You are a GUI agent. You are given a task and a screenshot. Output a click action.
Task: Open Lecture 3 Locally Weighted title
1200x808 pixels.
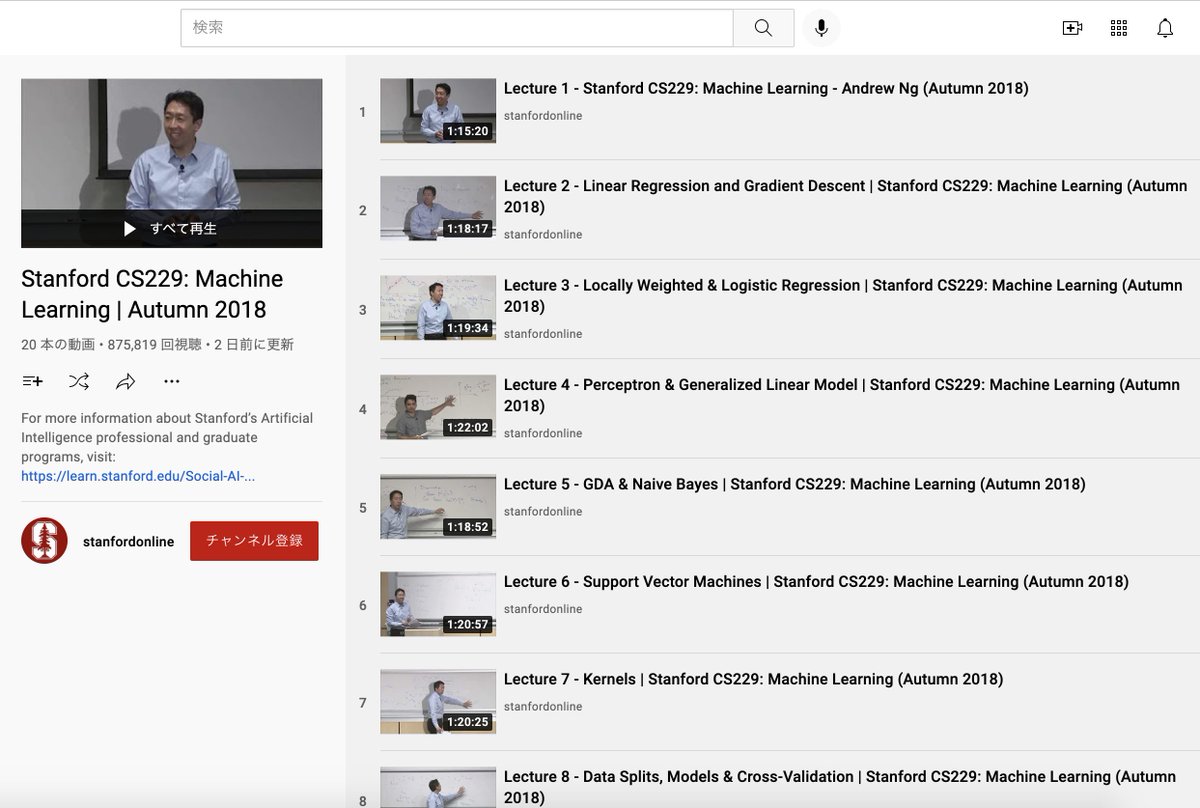[x=843, y=296]
